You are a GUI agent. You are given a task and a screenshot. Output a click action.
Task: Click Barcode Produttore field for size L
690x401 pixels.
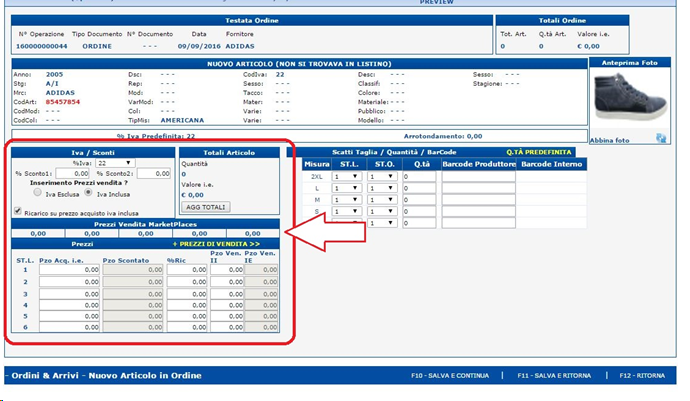point(478,188)
